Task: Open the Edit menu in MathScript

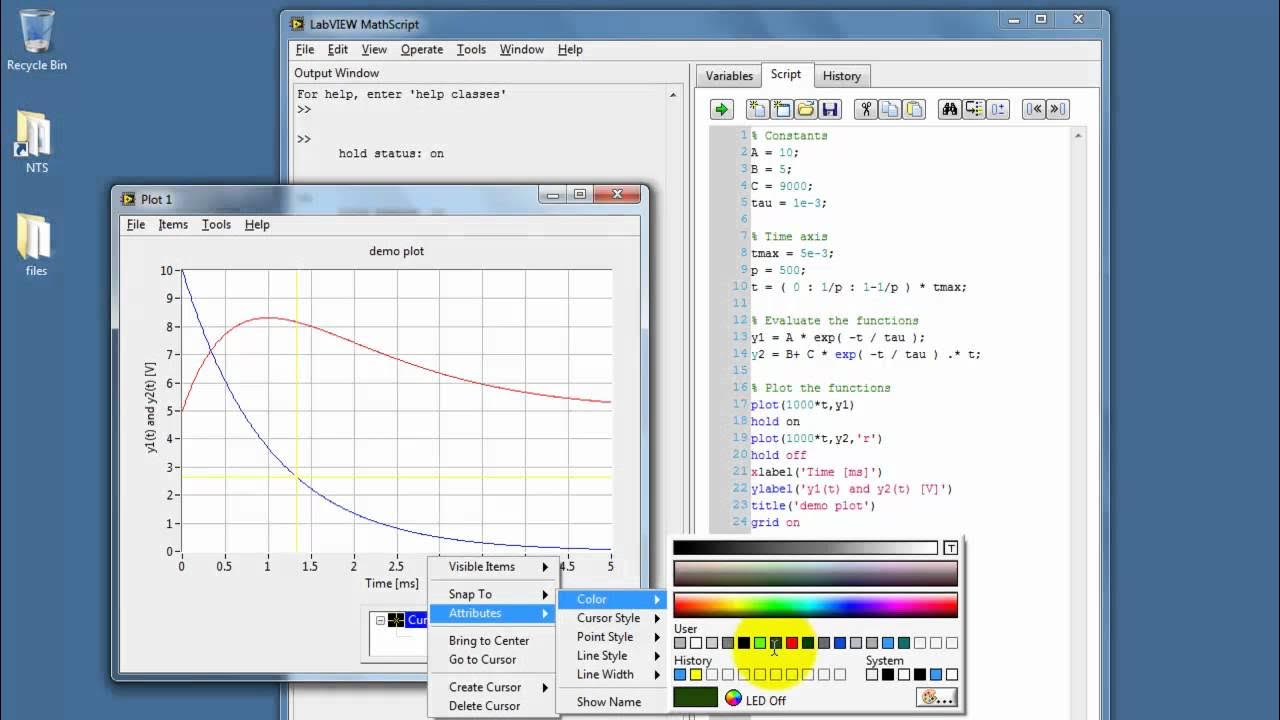Action: click(x=338, y=49)
